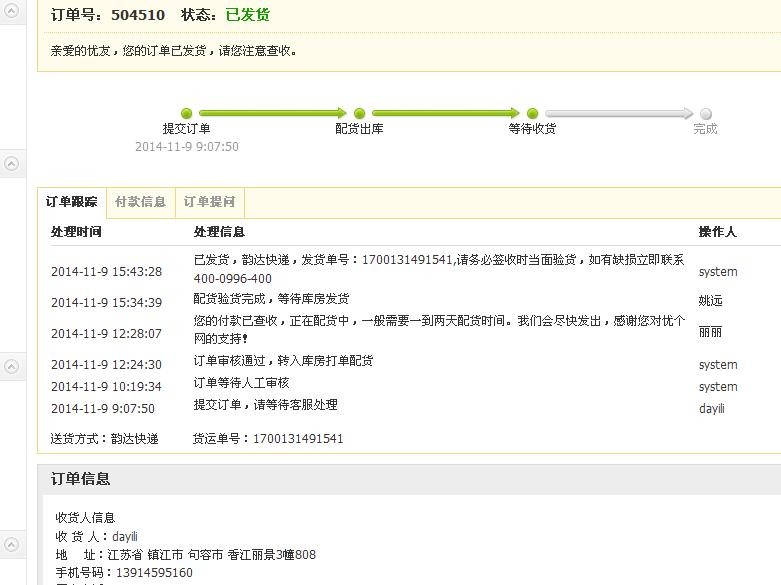Image resolution: width=781 pixels, height=585 pixels.
Task: Open the 订单提问 tab
Action: pyautogui.click(x=210, y=202)
